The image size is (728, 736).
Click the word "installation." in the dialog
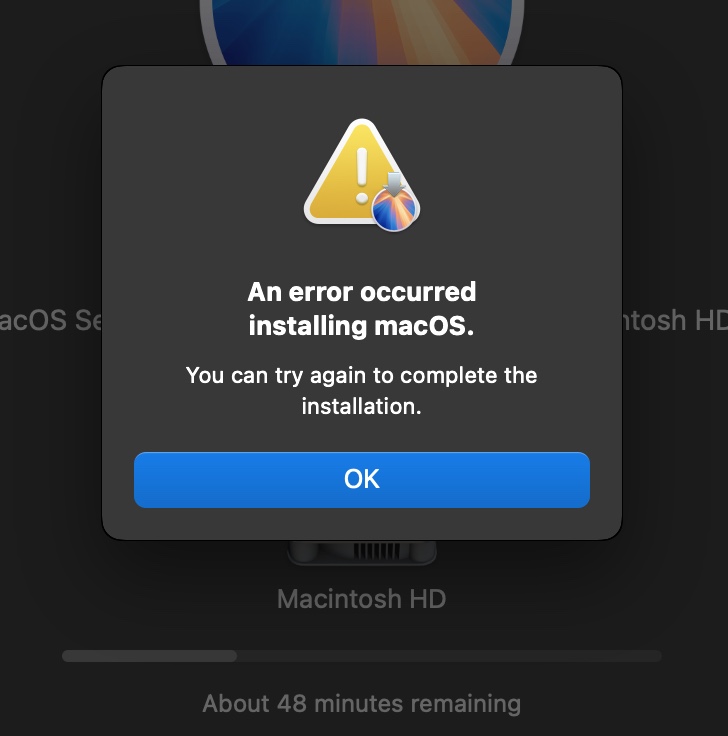click(x=361, y=406)
